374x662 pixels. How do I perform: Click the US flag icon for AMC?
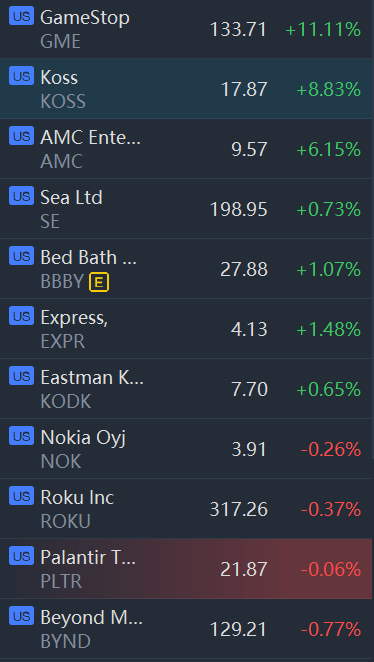pos(21,136)
